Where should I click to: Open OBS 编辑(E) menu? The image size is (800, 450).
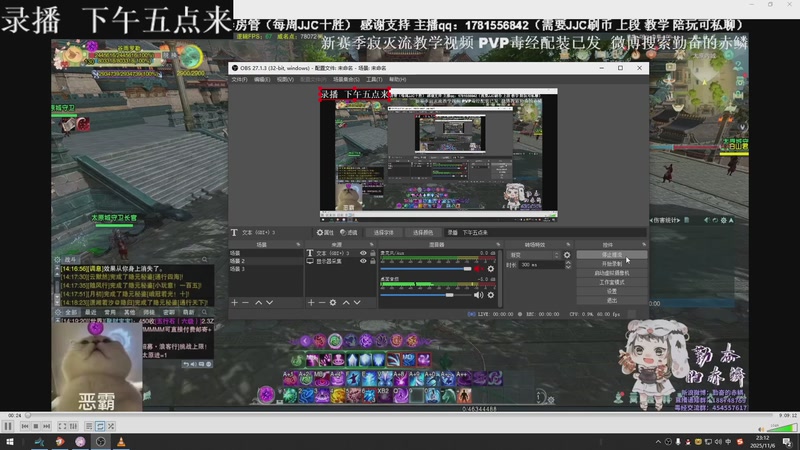tap(262, 80)
